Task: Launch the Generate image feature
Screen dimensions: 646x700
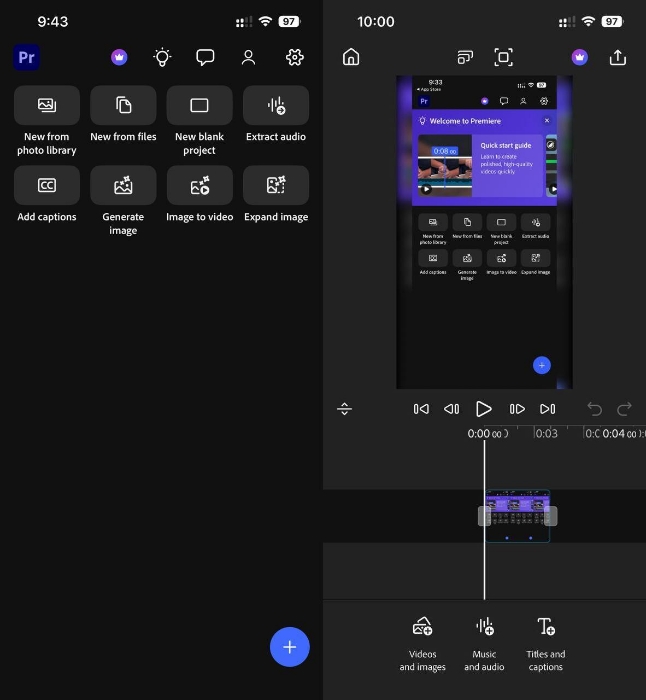Action: [x=123, y=186]
